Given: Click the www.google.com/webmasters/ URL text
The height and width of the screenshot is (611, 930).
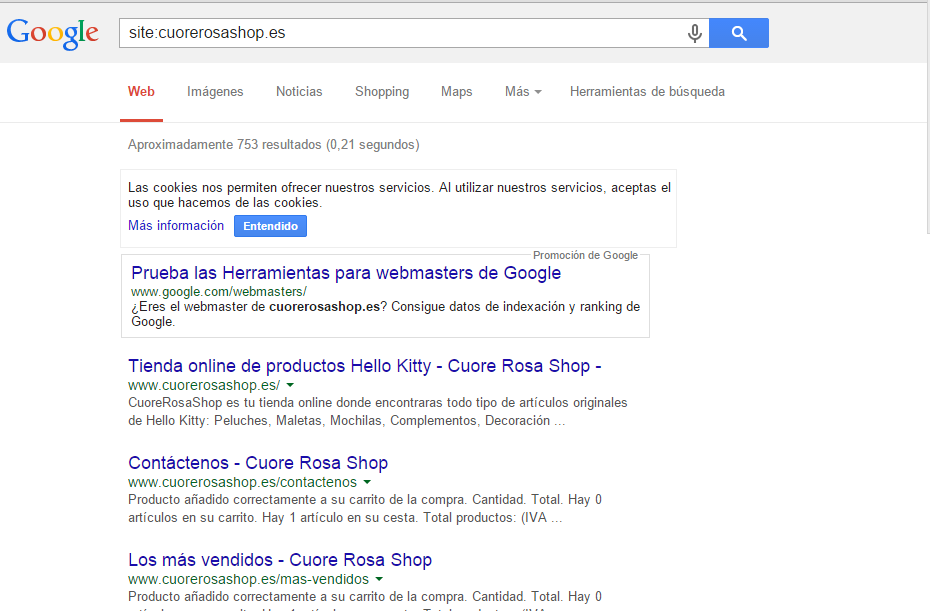Looking at the screenshot, I should tap(219, 291).
